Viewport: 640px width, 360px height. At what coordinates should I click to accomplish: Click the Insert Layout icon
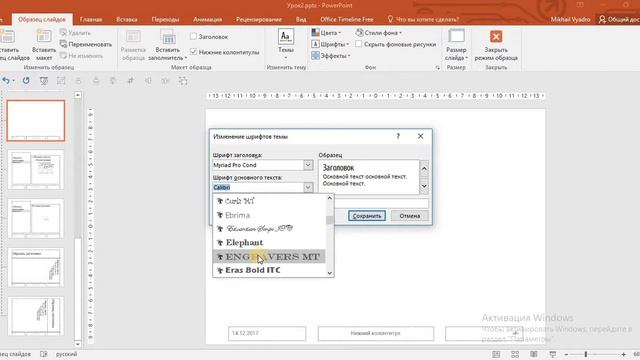[44, 37]
